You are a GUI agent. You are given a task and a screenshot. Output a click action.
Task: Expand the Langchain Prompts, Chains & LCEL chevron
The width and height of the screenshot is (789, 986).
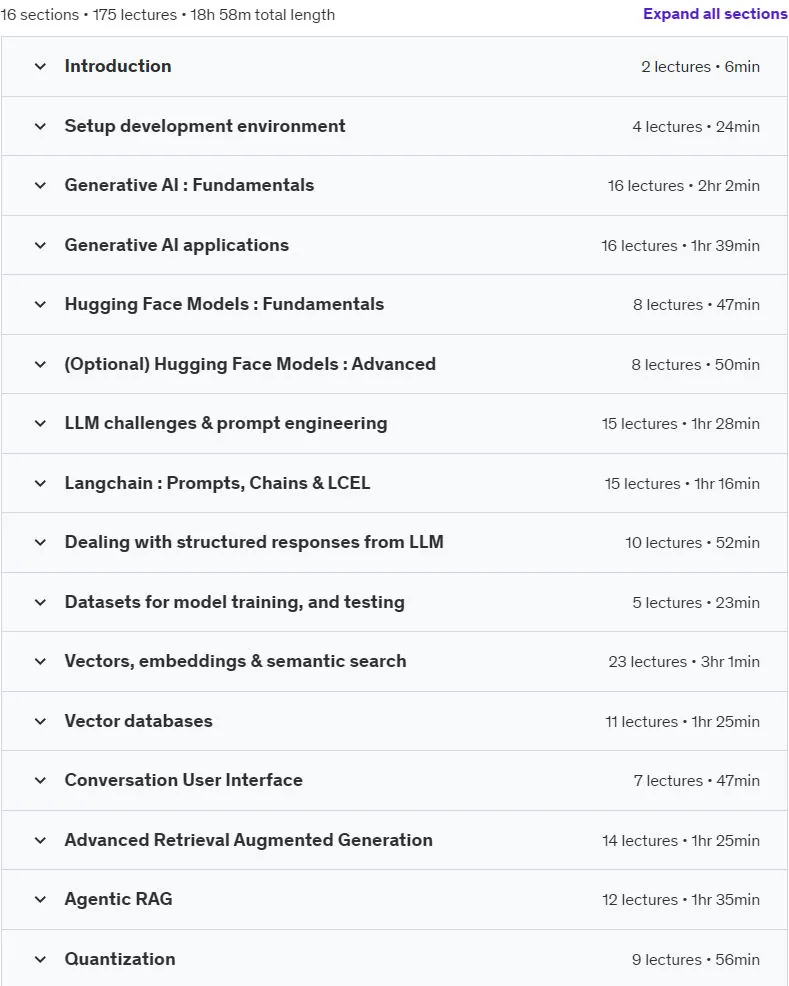click(40, 483)
